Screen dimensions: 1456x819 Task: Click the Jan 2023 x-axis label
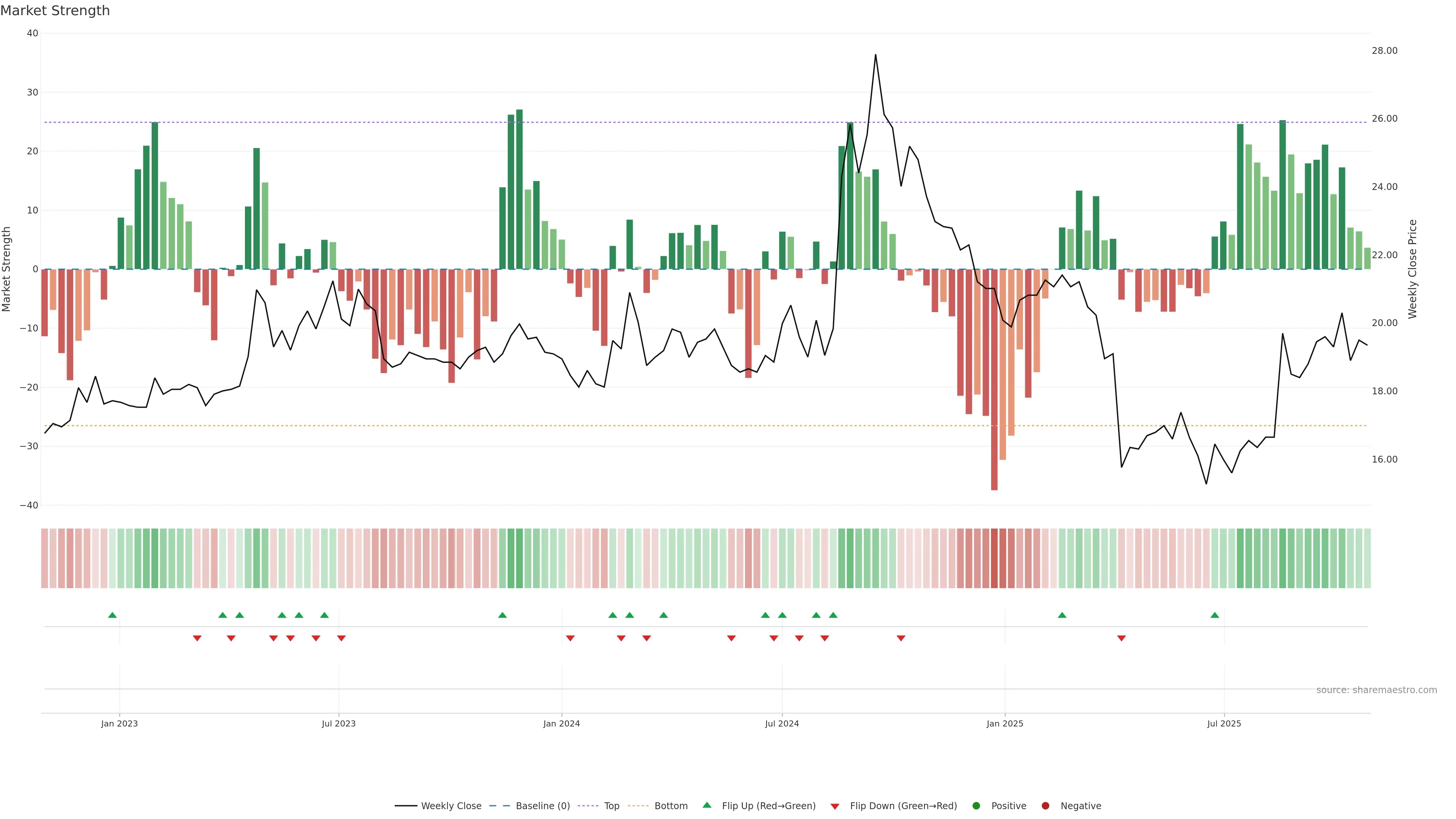119,723
